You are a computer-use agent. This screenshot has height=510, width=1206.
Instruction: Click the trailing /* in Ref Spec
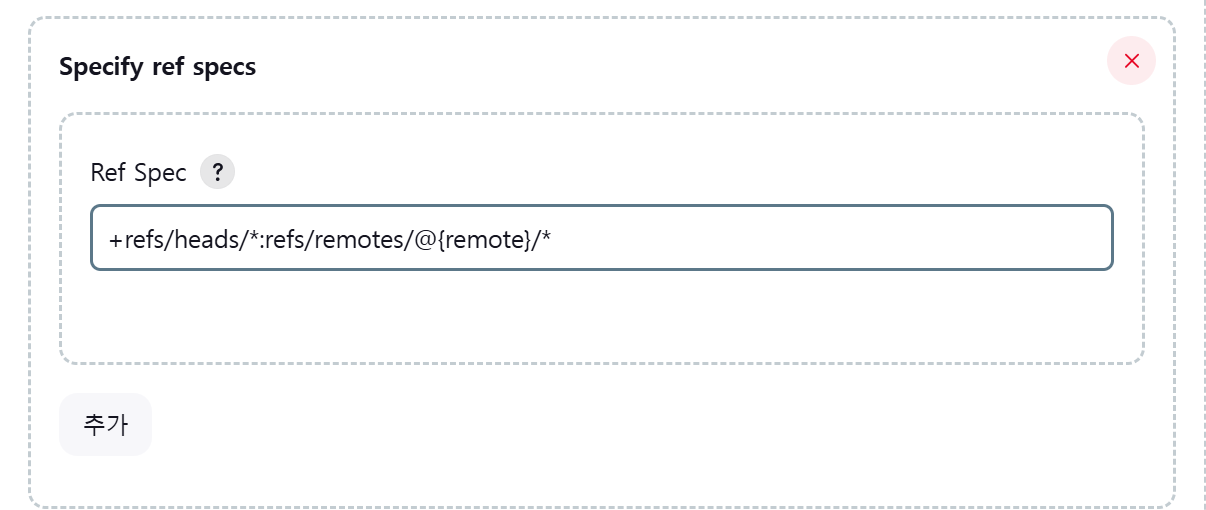(x=541, y=239)
